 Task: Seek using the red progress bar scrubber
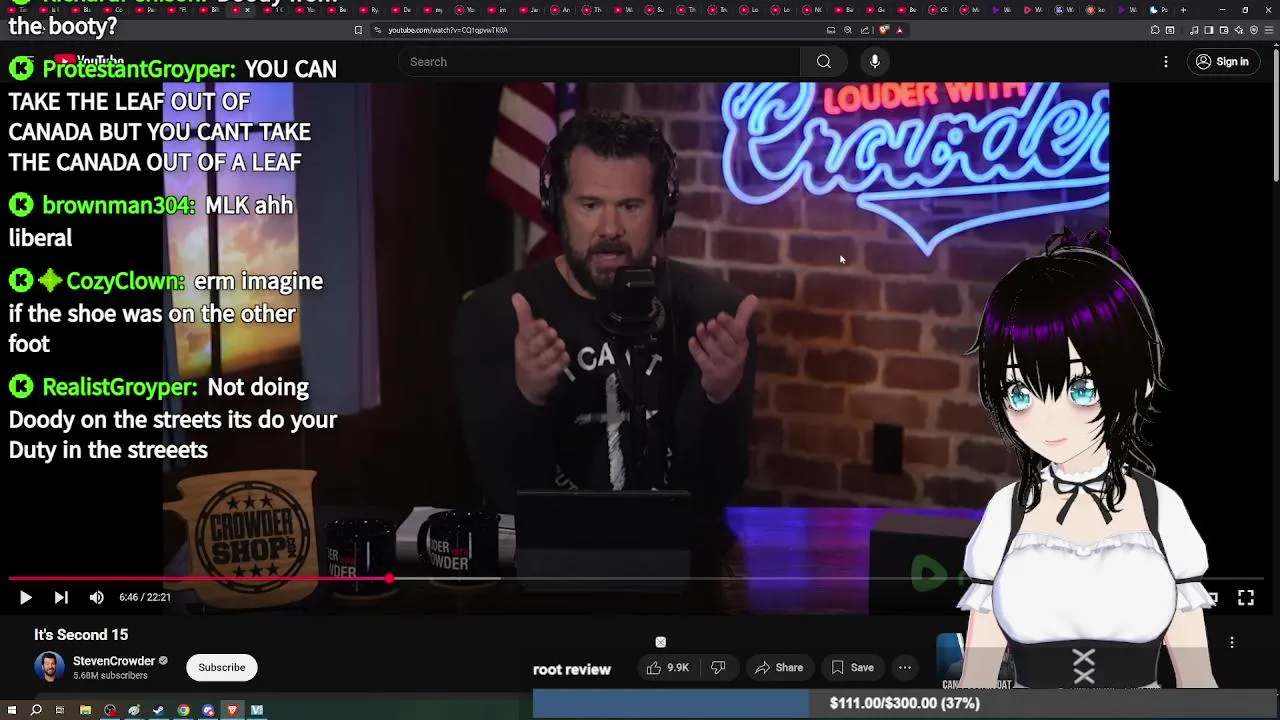[x=389, y=578]
